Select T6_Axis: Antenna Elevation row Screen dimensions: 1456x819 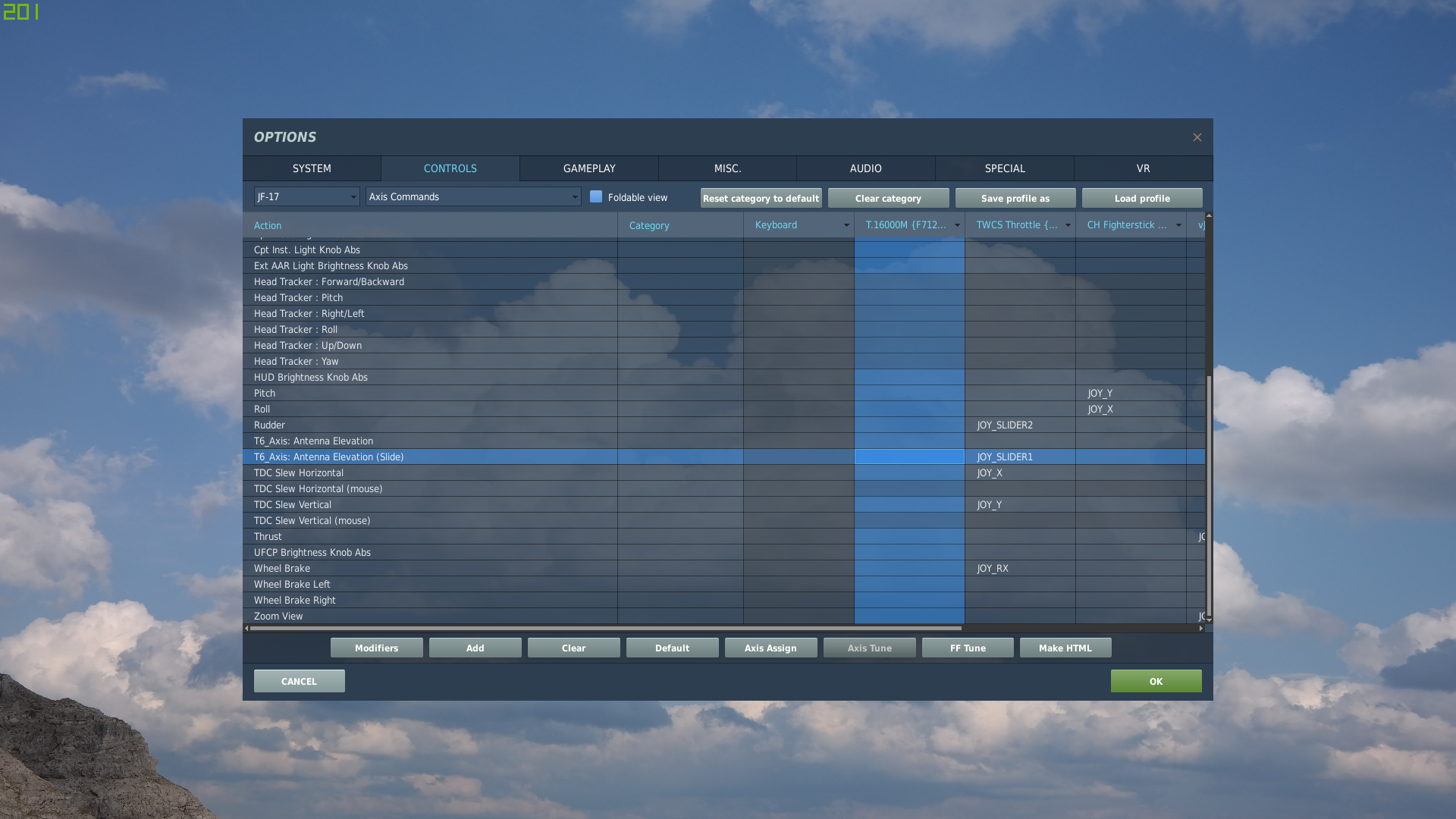point(723,441)
